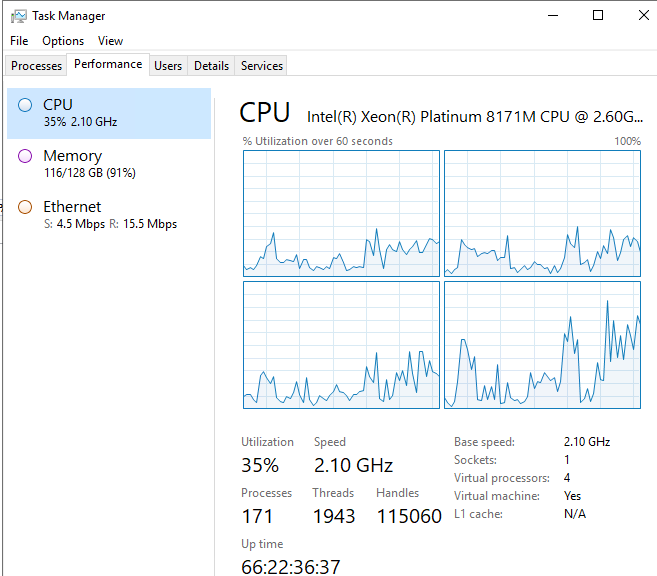Viewport: 657px width, 576px height.
Task: Select the orange Ethernet circle icon
Action: (x=25, y=207)
